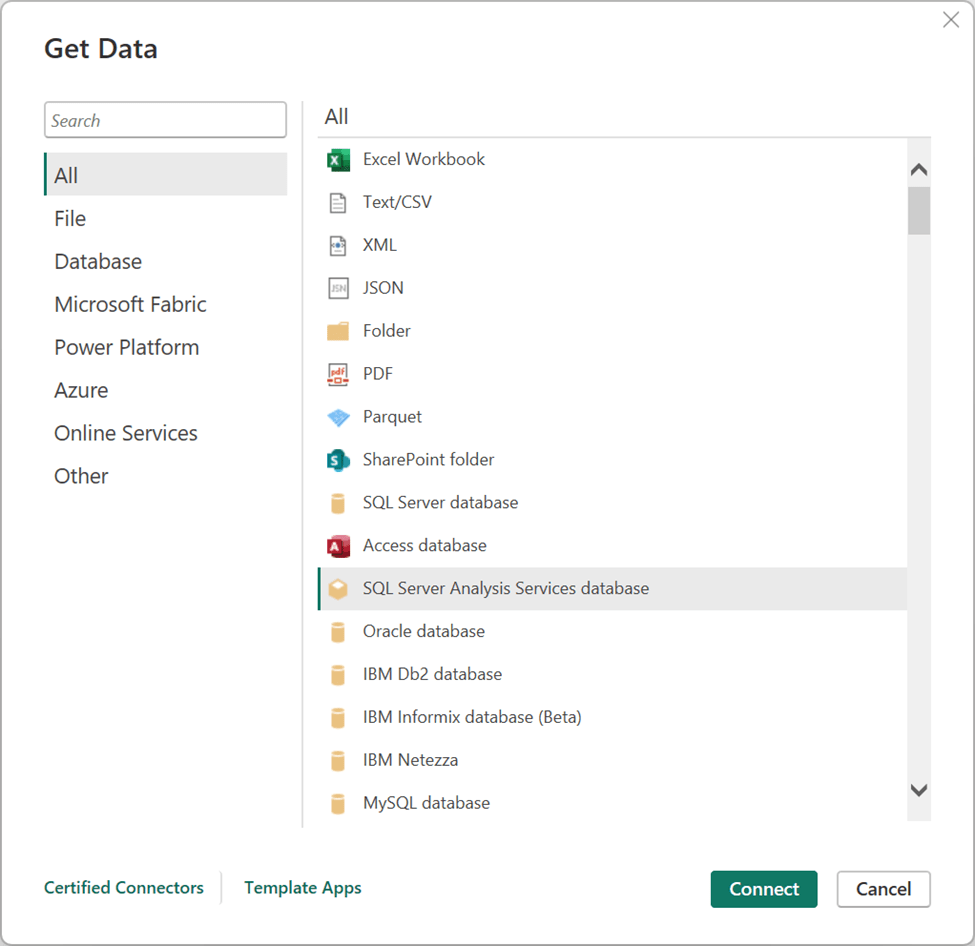Select the Text/CSV file icon

coord(338,202)
